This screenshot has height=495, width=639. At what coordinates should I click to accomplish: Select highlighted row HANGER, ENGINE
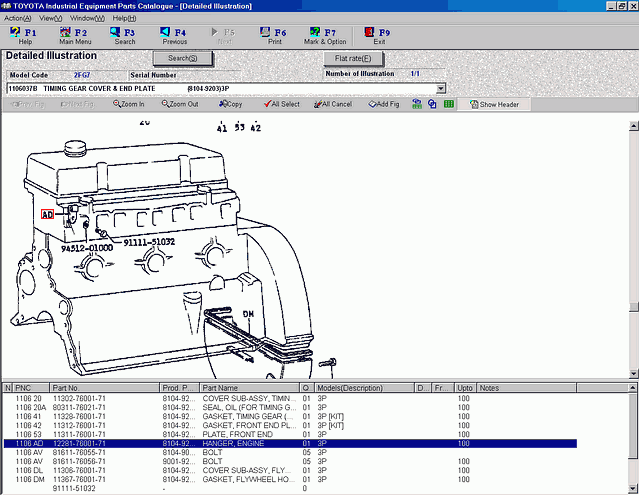(x=290, y=443)
